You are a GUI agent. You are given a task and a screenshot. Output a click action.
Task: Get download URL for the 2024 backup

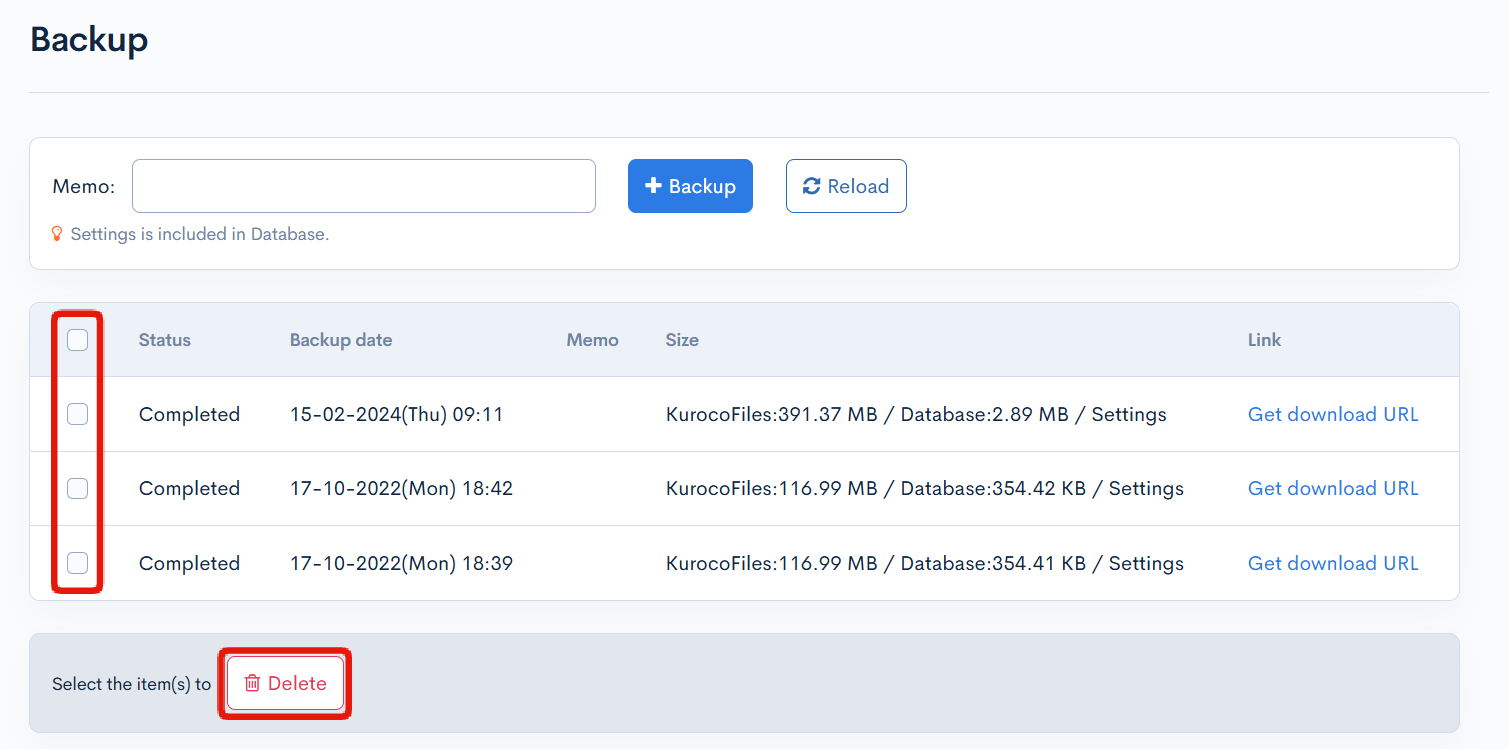pyautogui.click(x=1332, y=414)
